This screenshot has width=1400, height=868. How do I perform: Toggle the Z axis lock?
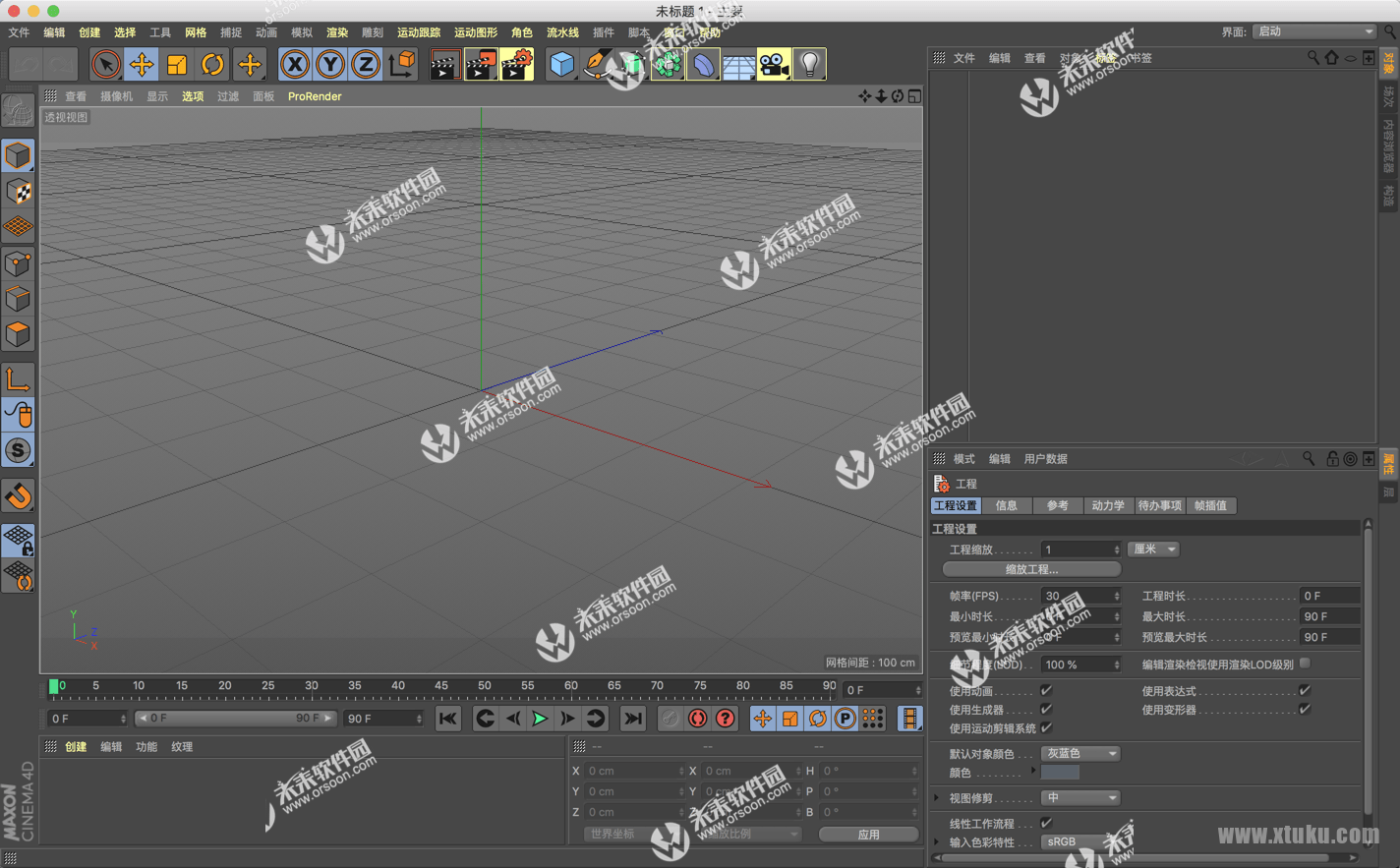coord(366,65)
